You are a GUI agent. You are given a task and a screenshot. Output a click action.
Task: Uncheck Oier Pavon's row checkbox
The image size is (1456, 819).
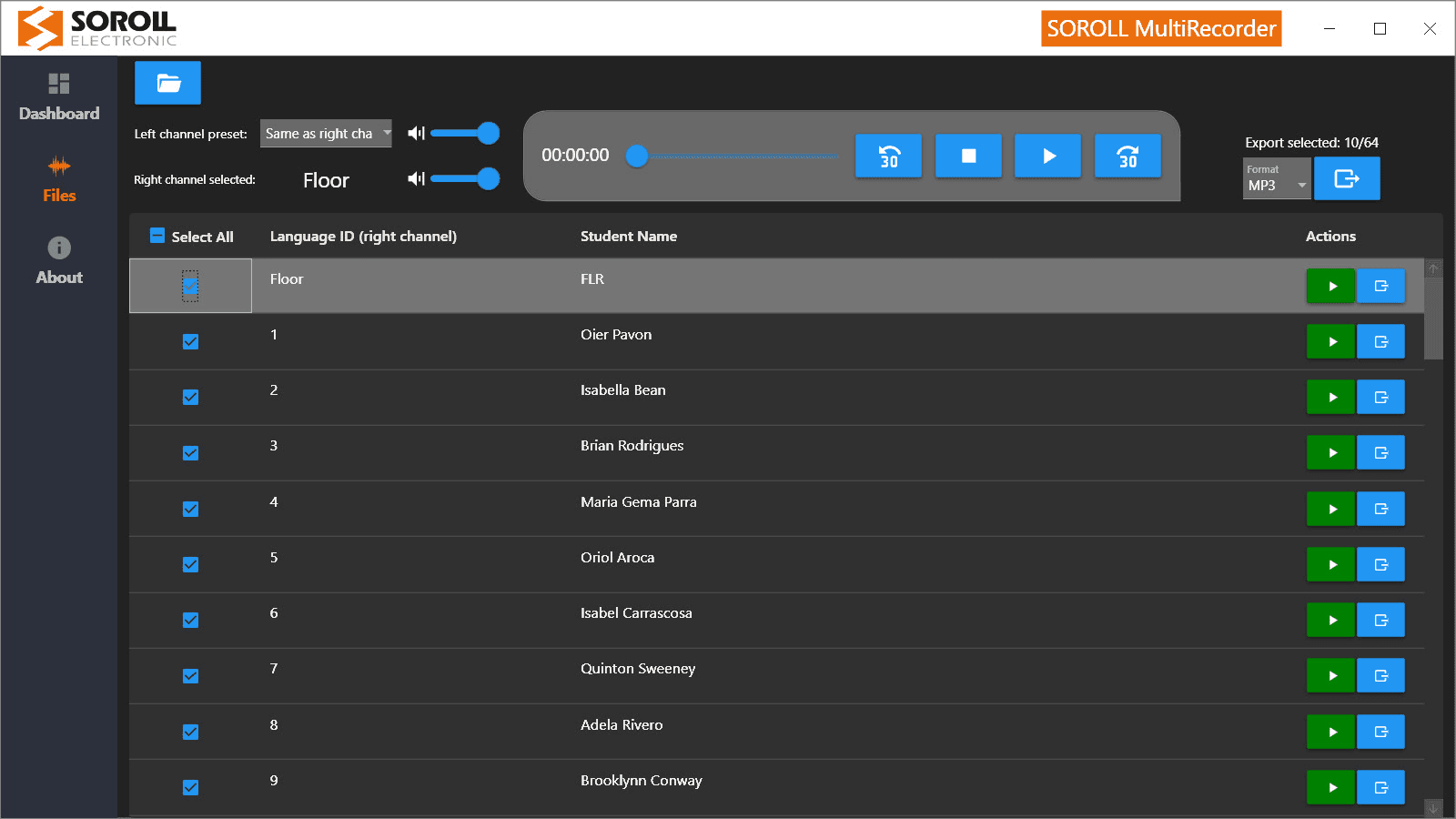[x=190, y=342]
